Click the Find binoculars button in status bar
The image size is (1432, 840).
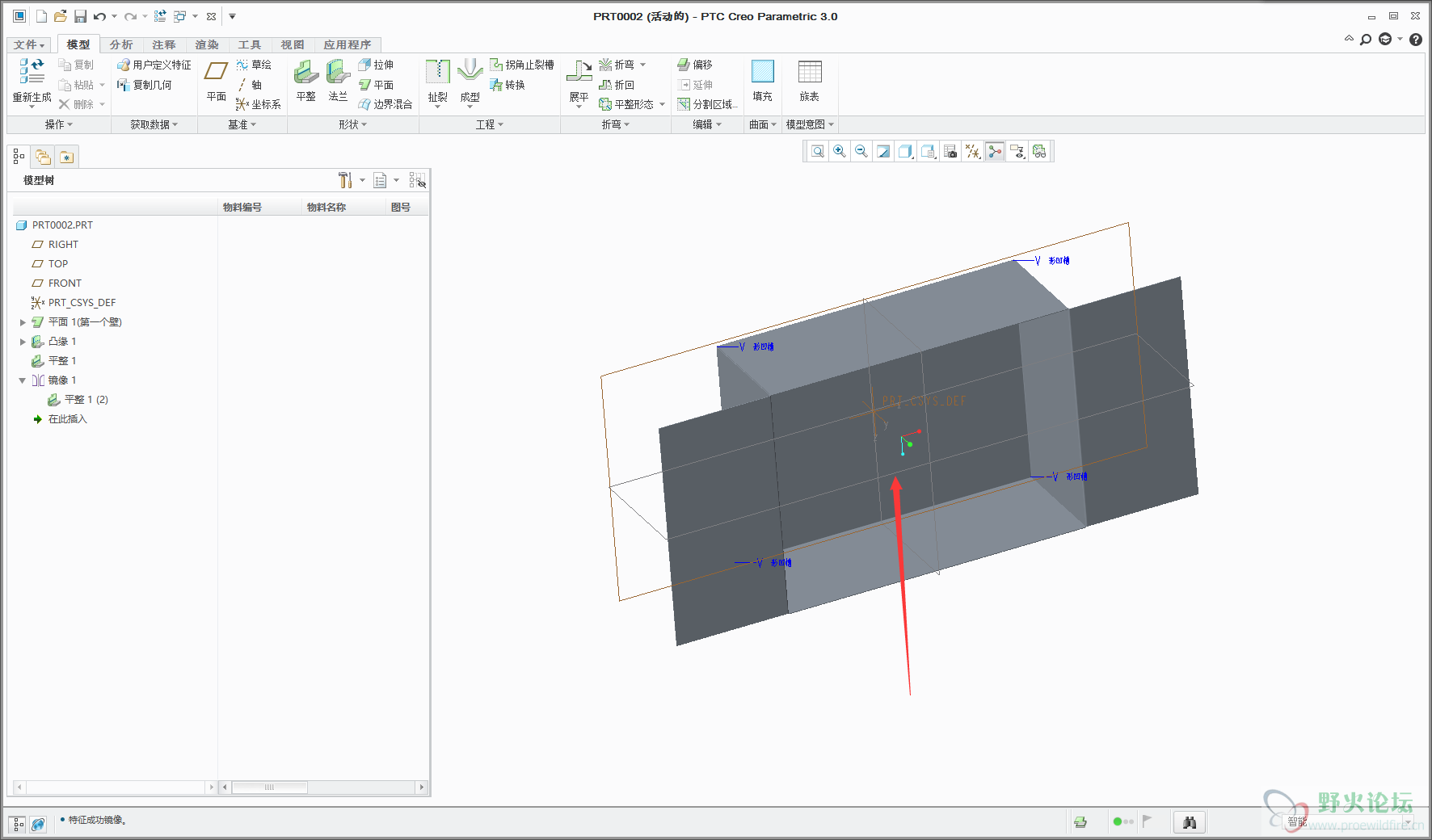tap(1190, 822)
